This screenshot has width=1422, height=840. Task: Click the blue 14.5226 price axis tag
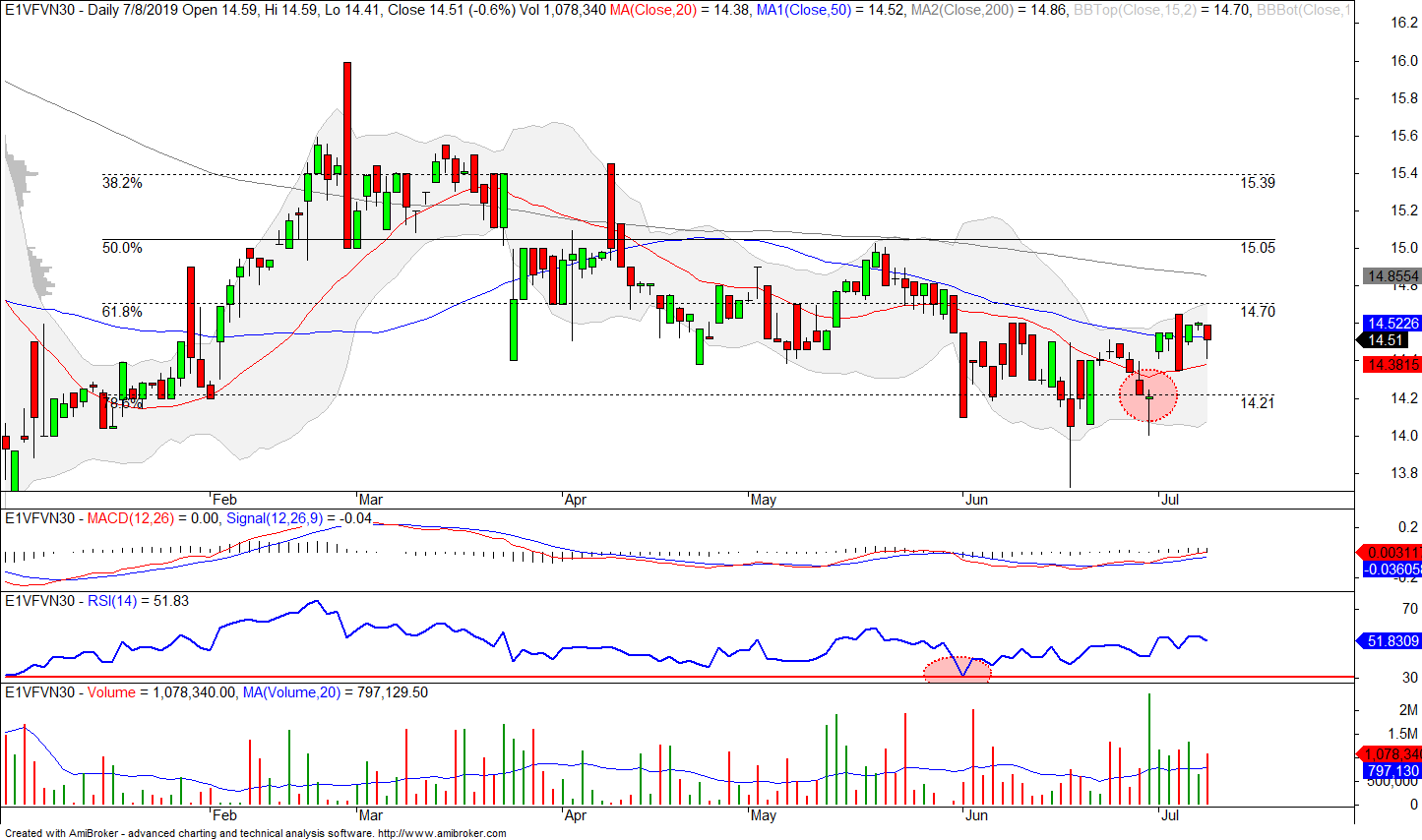(1391, 323)
